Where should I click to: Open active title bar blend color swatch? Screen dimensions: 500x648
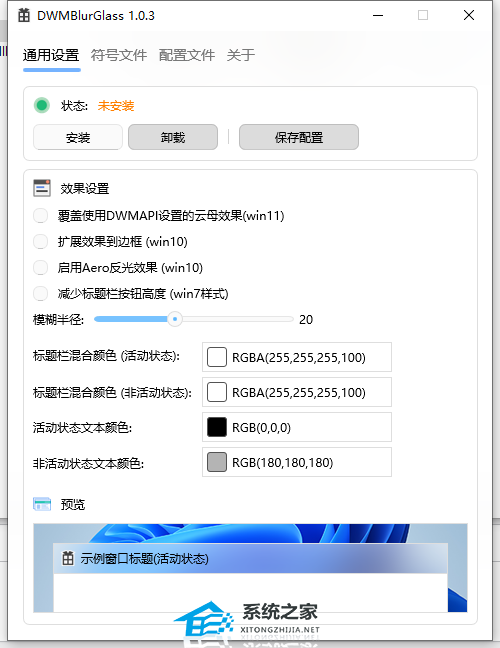(x=217, y=357)
